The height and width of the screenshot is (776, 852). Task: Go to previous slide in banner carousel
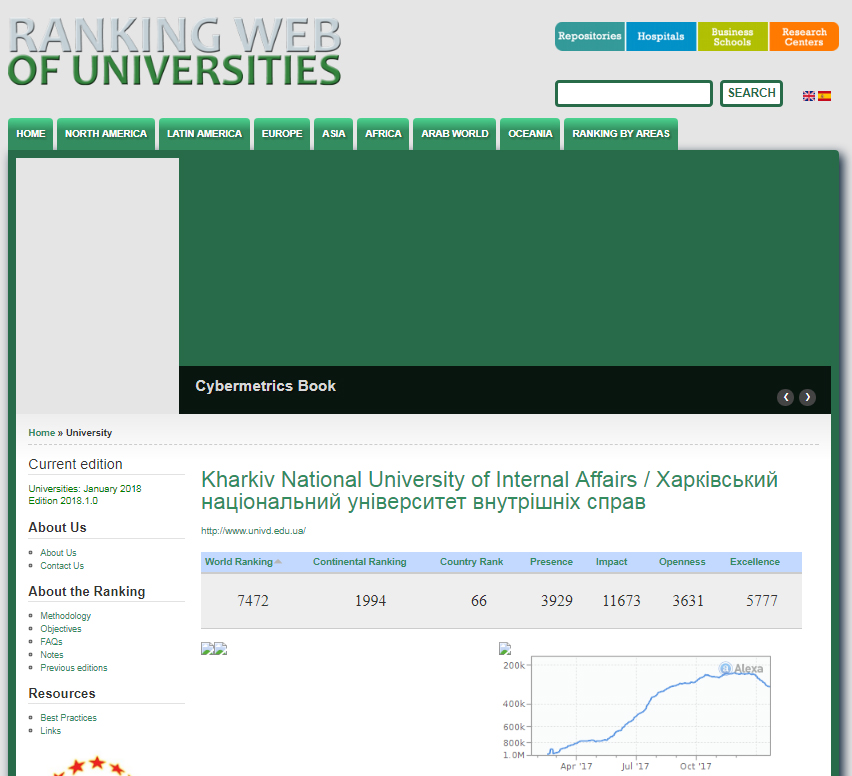[786, 397]
